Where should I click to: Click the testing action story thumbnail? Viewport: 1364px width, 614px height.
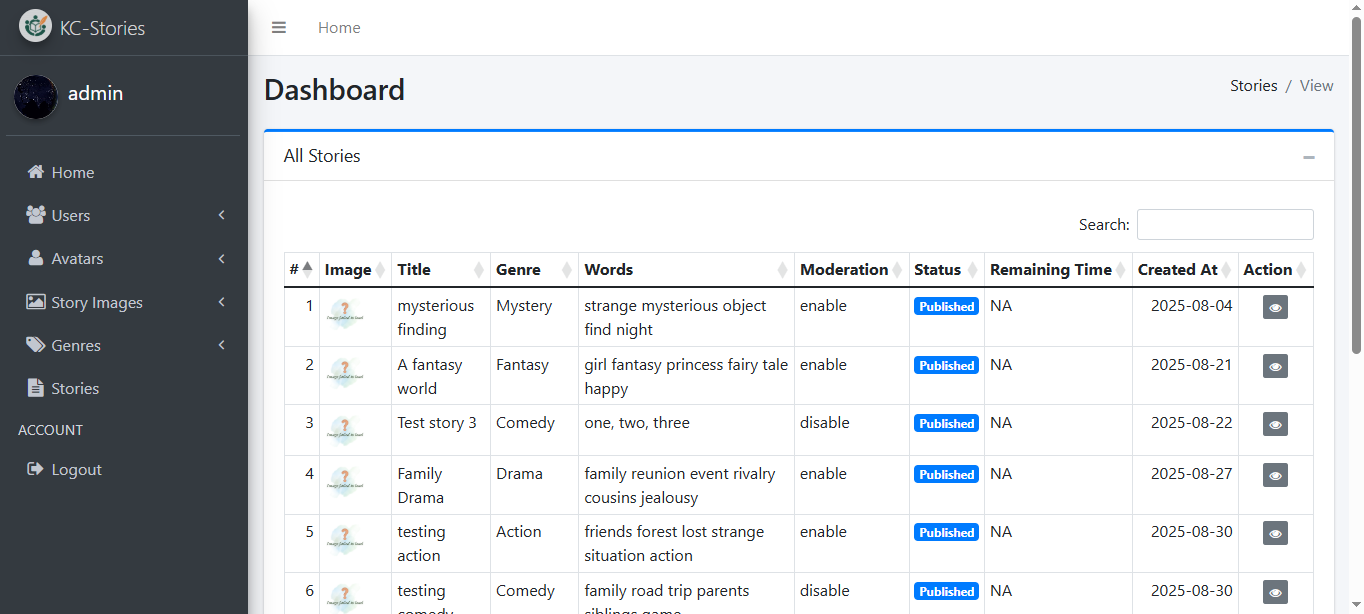click(344, 540)
